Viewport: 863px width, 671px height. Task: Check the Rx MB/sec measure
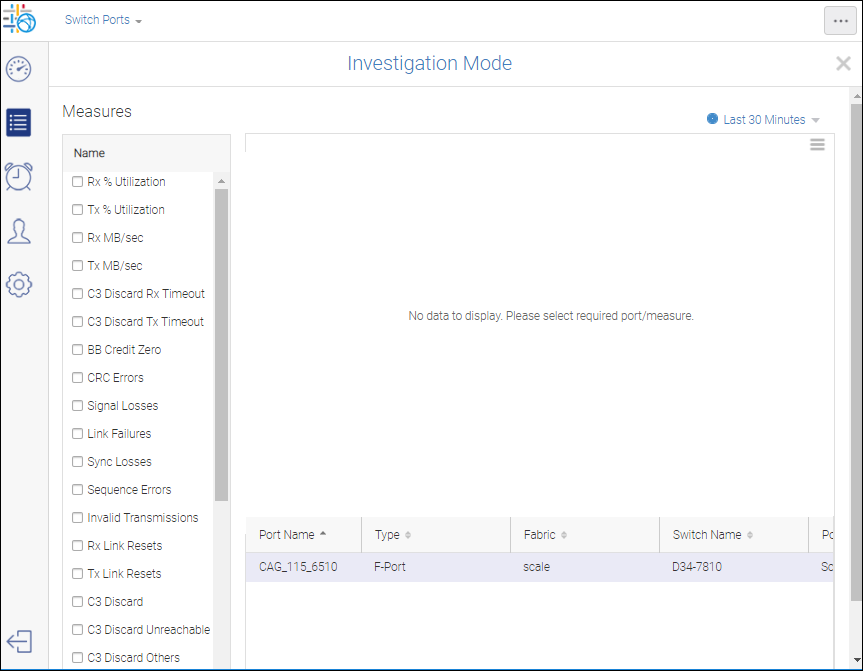(x=78, y=238)
